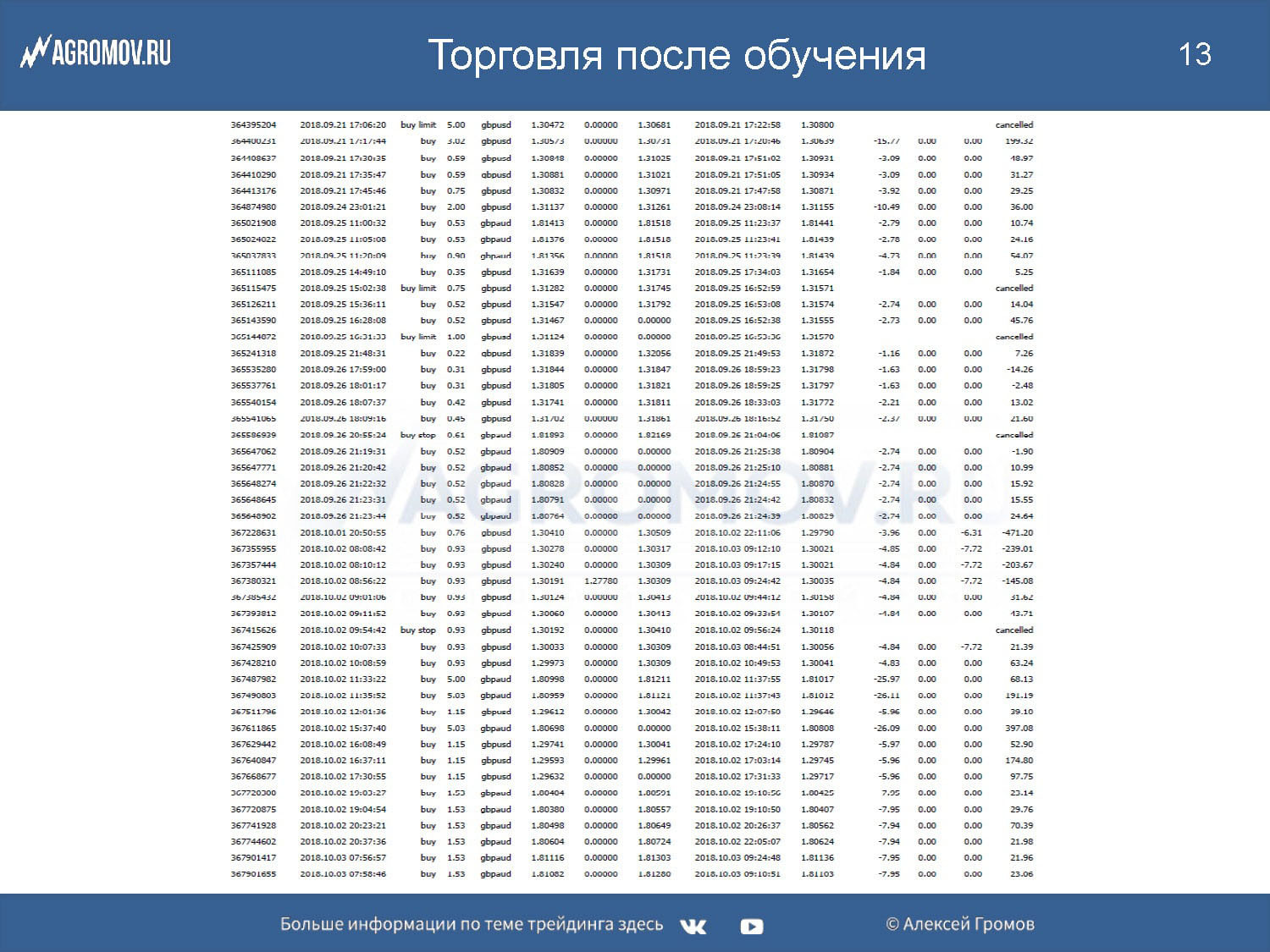Viewport: 1270px width, 952px height.
Task: Click close time 2018.09.21 17:22:58
Action: click(x=737, y=124)
